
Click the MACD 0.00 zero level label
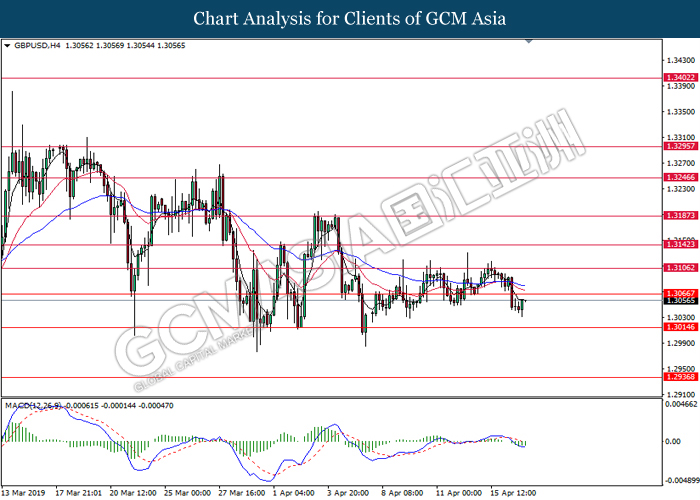pos(675,441)
